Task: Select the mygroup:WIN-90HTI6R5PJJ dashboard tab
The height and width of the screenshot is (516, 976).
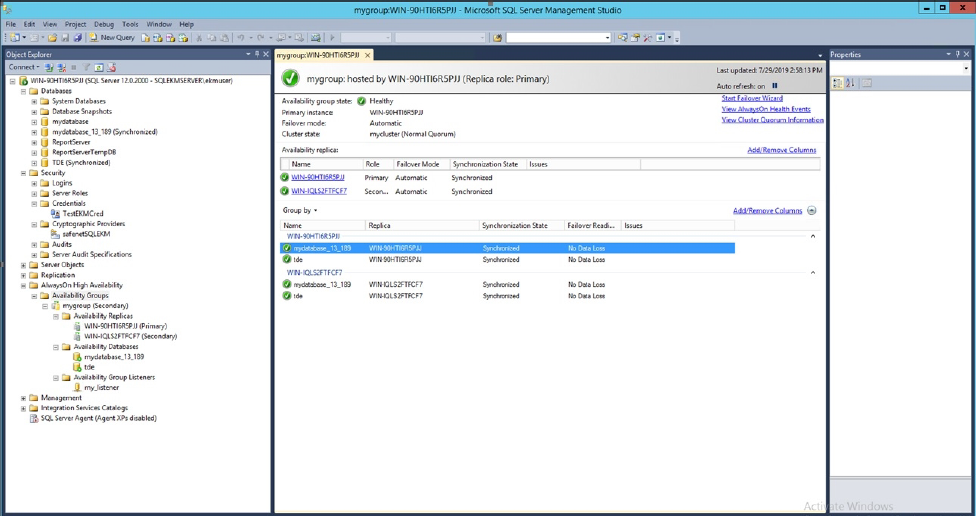Action: point(318,55)
